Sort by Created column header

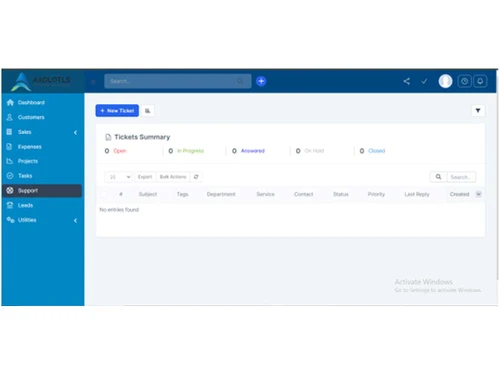click(459, 194)
